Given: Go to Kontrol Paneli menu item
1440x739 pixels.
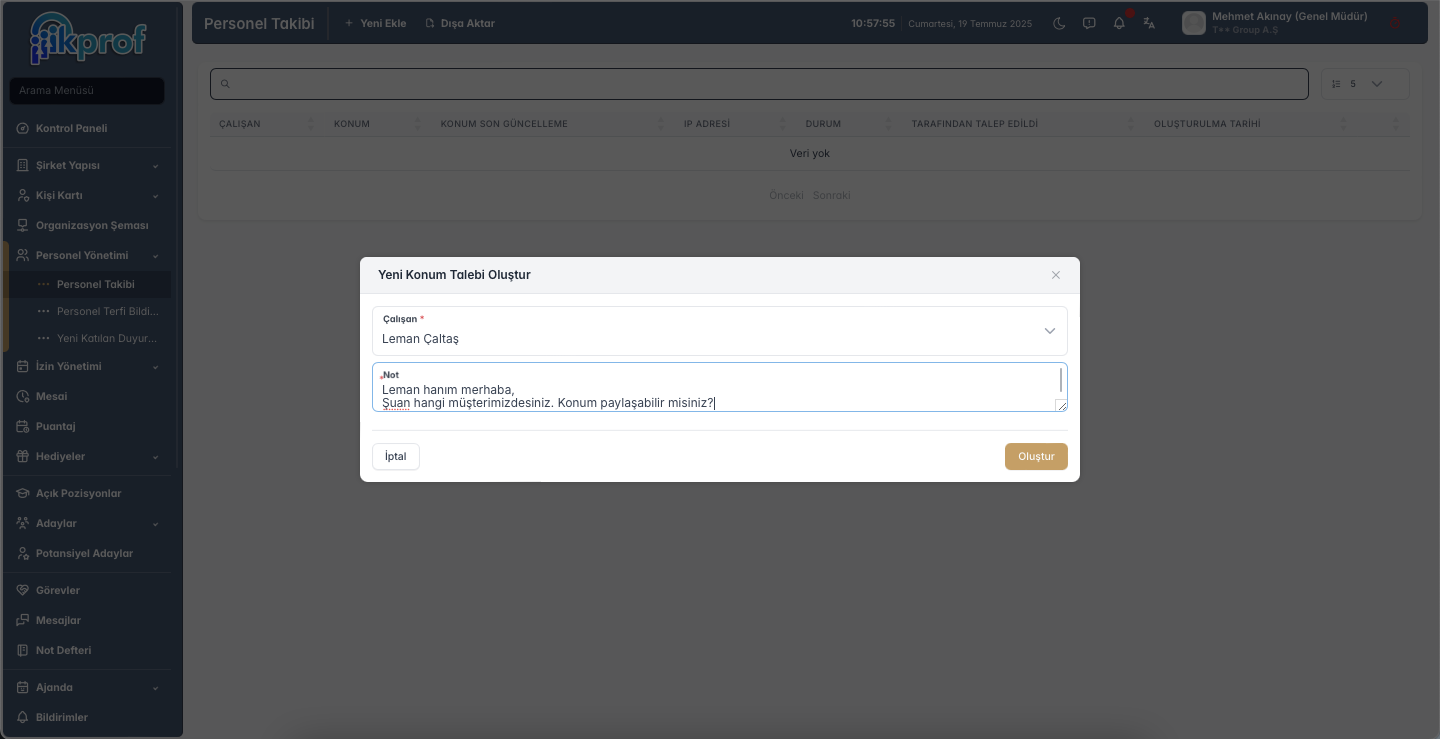Looking at the screenshot, I should [x=71, y=128].
